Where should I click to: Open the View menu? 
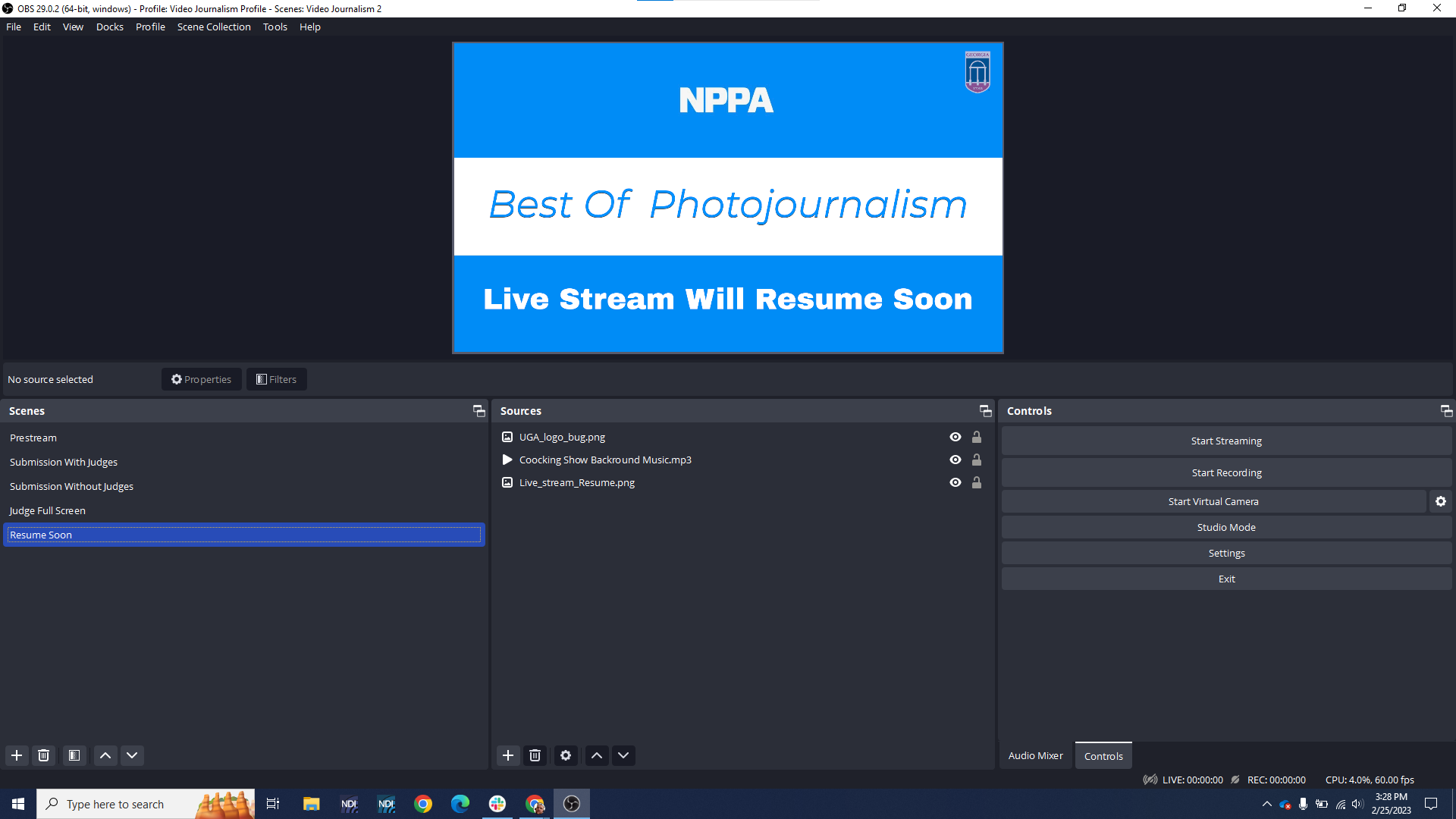[x=73, y=27]
